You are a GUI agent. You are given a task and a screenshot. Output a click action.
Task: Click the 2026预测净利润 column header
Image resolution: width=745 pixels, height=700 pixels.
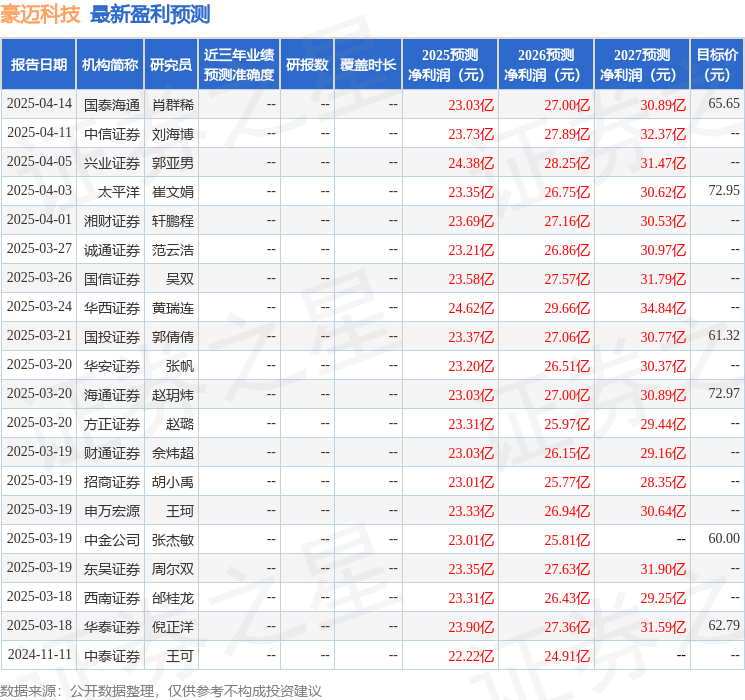point(546,64)
